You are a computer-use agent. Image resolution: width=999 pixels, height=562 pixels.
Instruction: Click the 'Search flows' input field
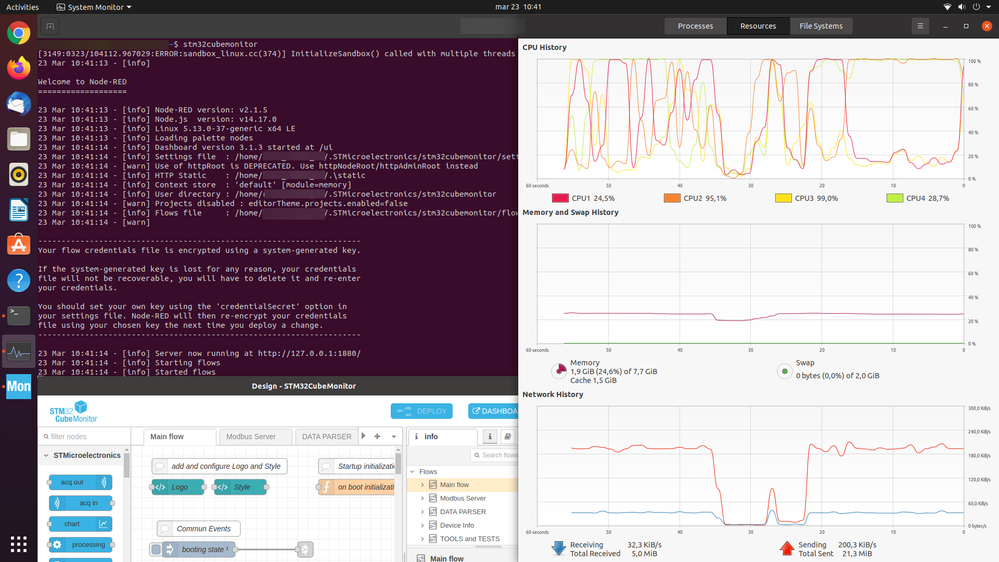494,455
